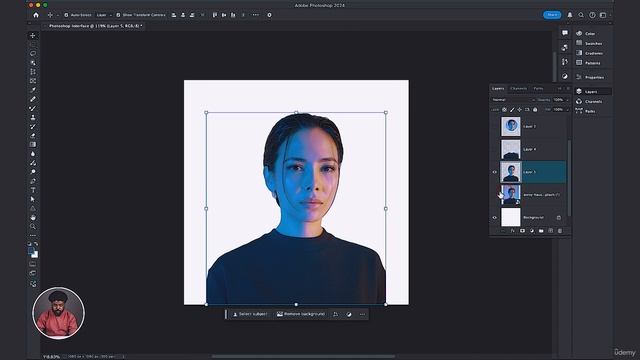This screenshot has width=640, height=360.
Task: Enable the Auto-Select checkbox
Action: [66, 15]
